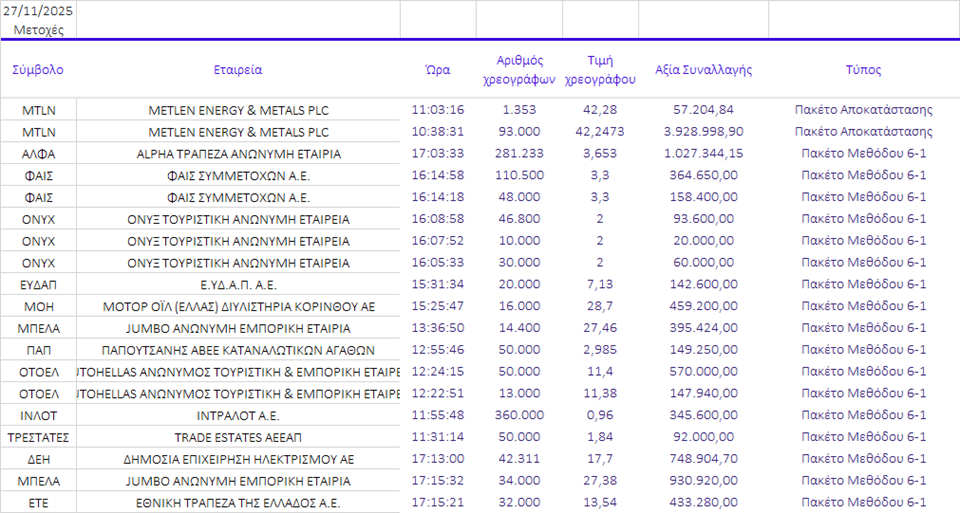Select the ΕΥΔΑΠ symbol cell
The image size is (960, 513).
point(39,285)
